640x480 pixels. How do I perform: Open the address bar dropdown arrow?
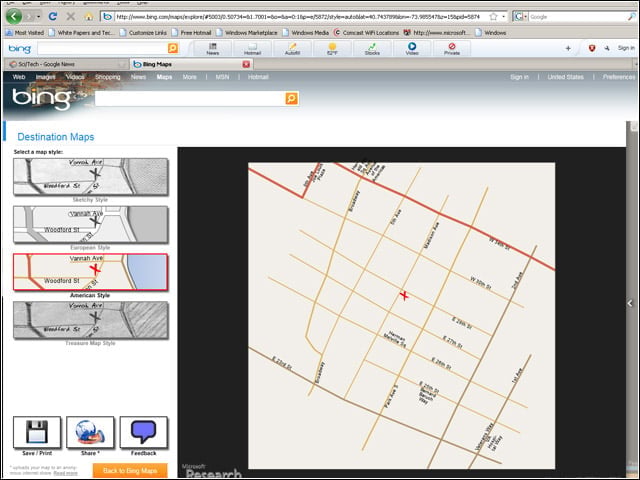pos(504,17)
